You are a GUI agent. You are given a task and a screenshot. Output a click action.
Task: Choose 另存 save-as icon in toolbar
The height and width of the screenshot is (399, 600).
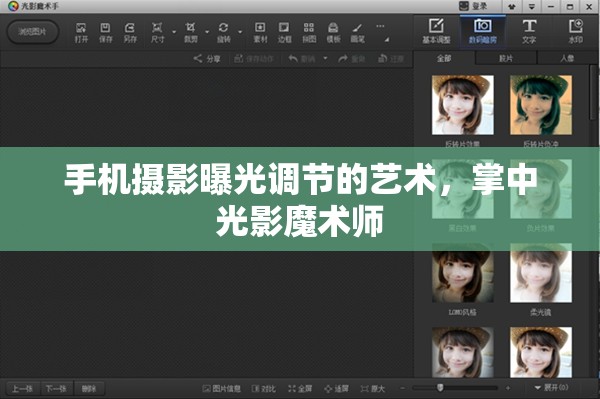pyautogui.click(x=130, y=32)
